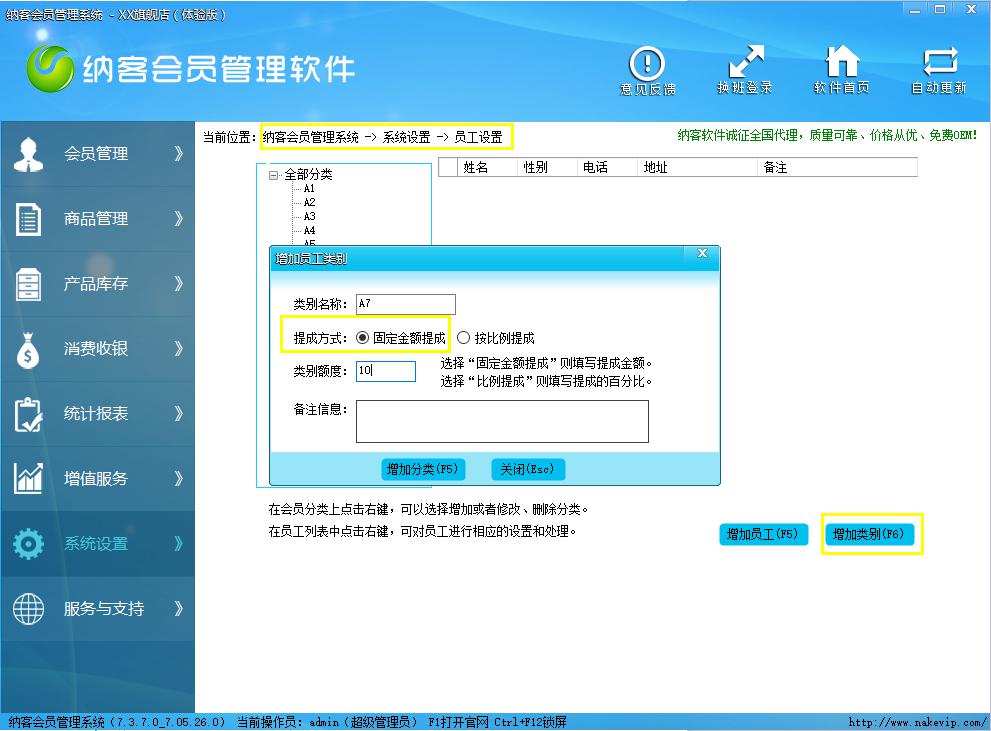Open statistics reports (统计报表) sidebar item
Screen dimensions: 991x731
tap(96, 414)
